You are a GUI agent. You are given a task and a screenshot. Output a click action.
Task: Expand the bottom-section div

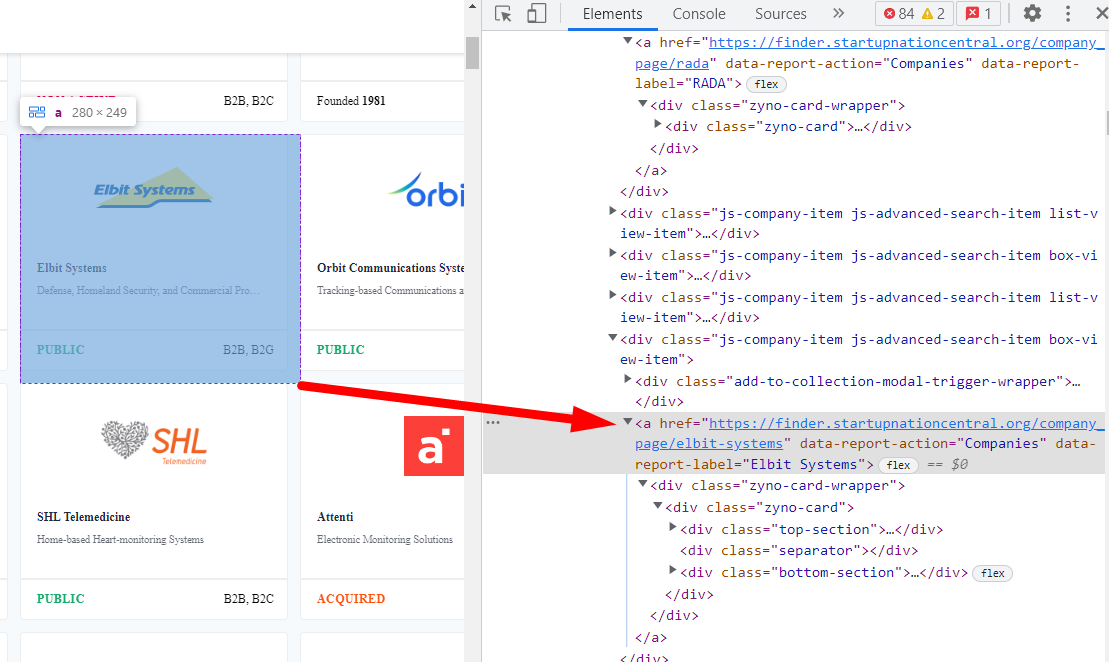tap(673, 571)
